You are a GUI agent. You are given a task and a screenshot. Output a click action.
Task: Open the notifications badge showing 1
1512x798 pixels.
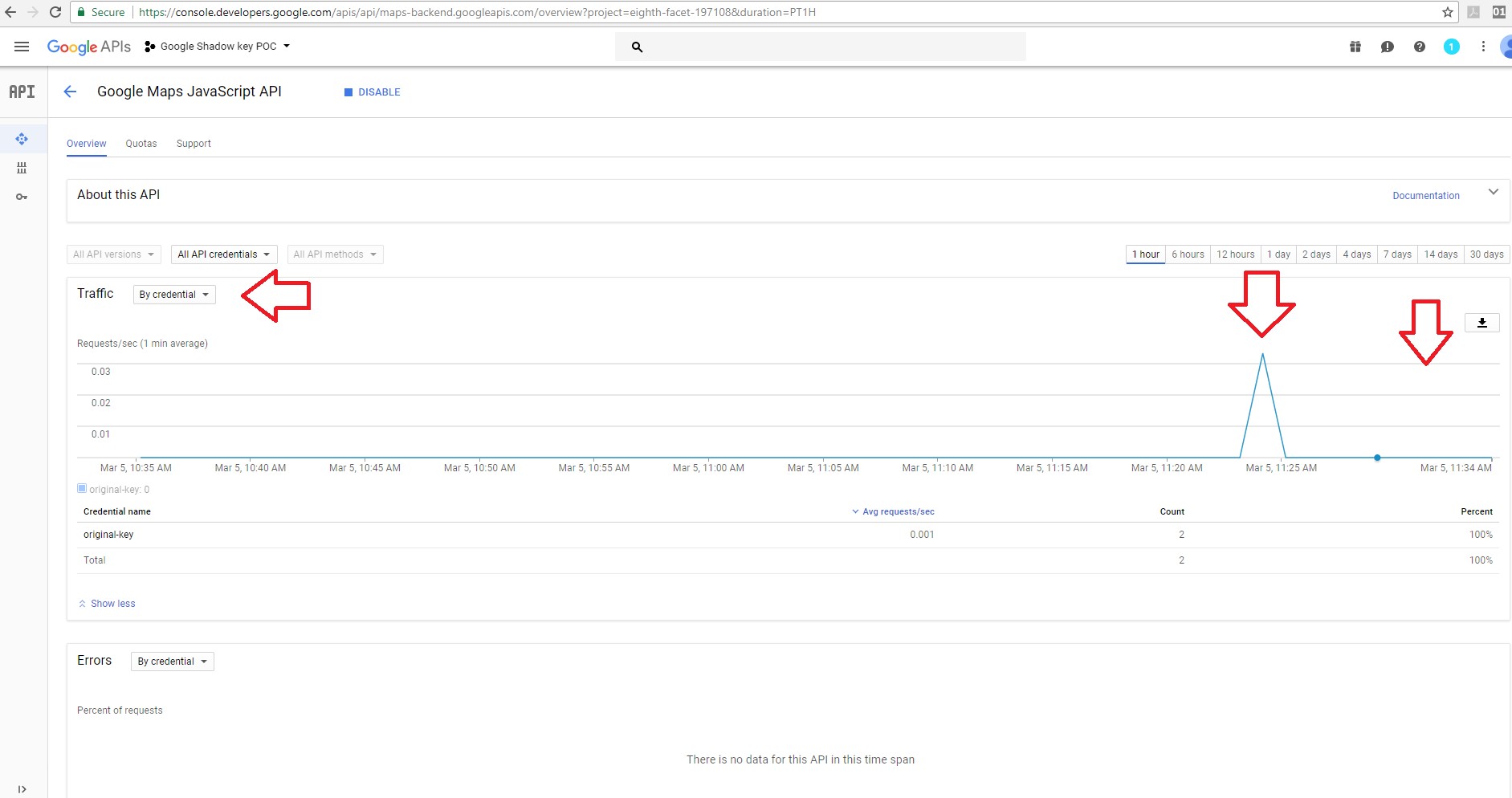point(1452,47)
